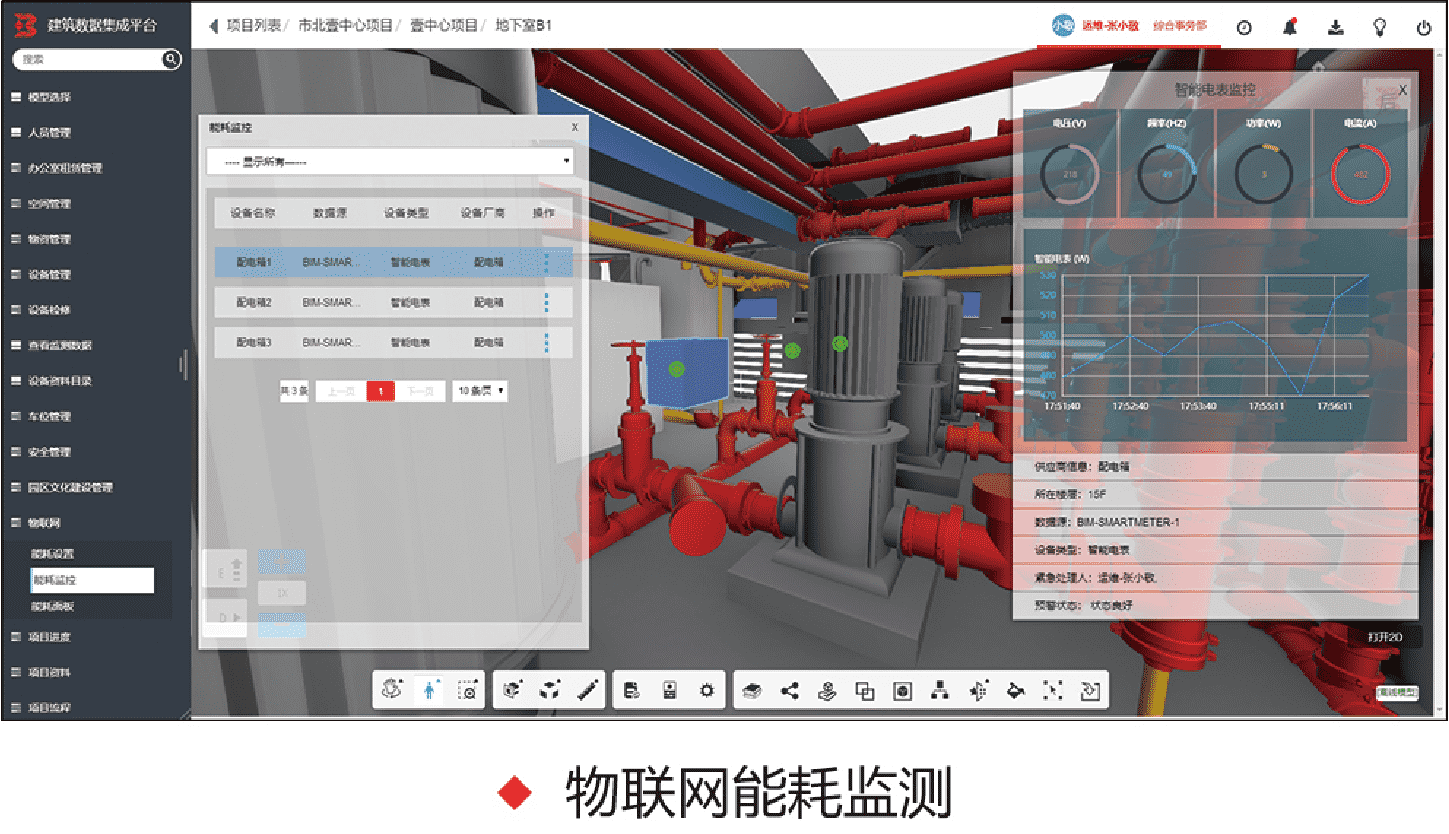Open the notification bell icon

point(1291,27)
